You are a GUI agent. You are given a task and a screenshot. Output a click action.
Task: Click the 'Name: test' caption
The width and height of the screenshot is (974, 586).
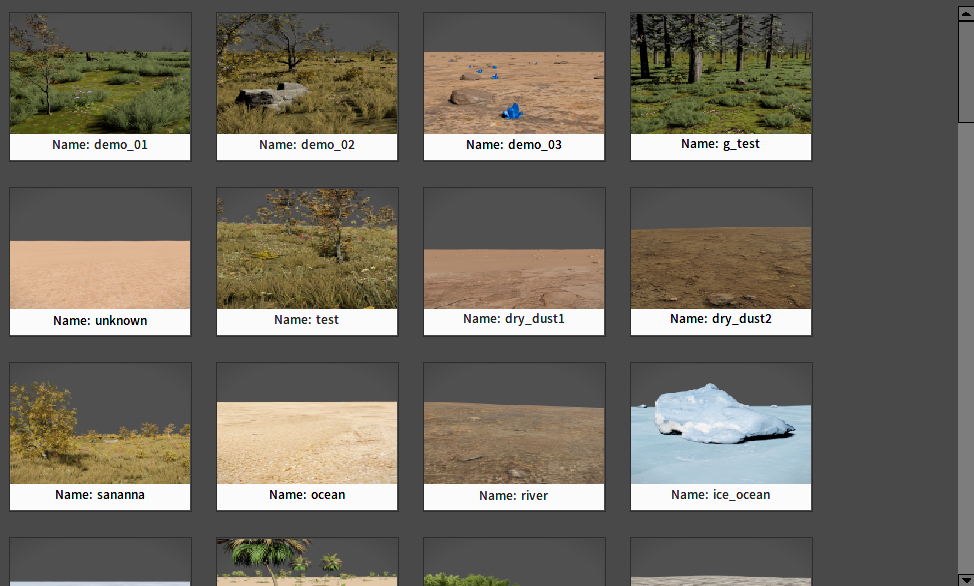[307, 319]
